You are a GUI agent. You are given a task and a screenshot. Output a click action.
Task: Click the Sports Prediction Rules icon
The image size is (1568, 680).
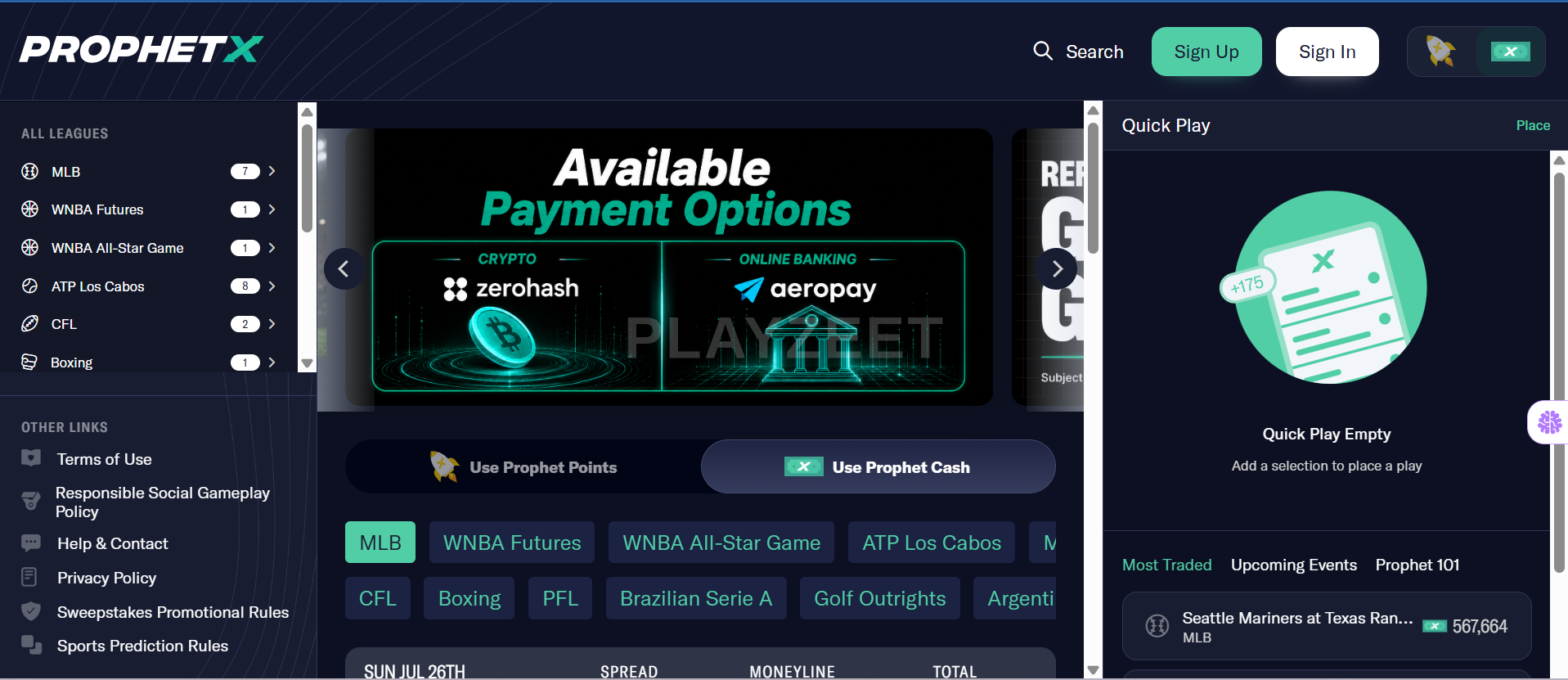pos(31,645)
